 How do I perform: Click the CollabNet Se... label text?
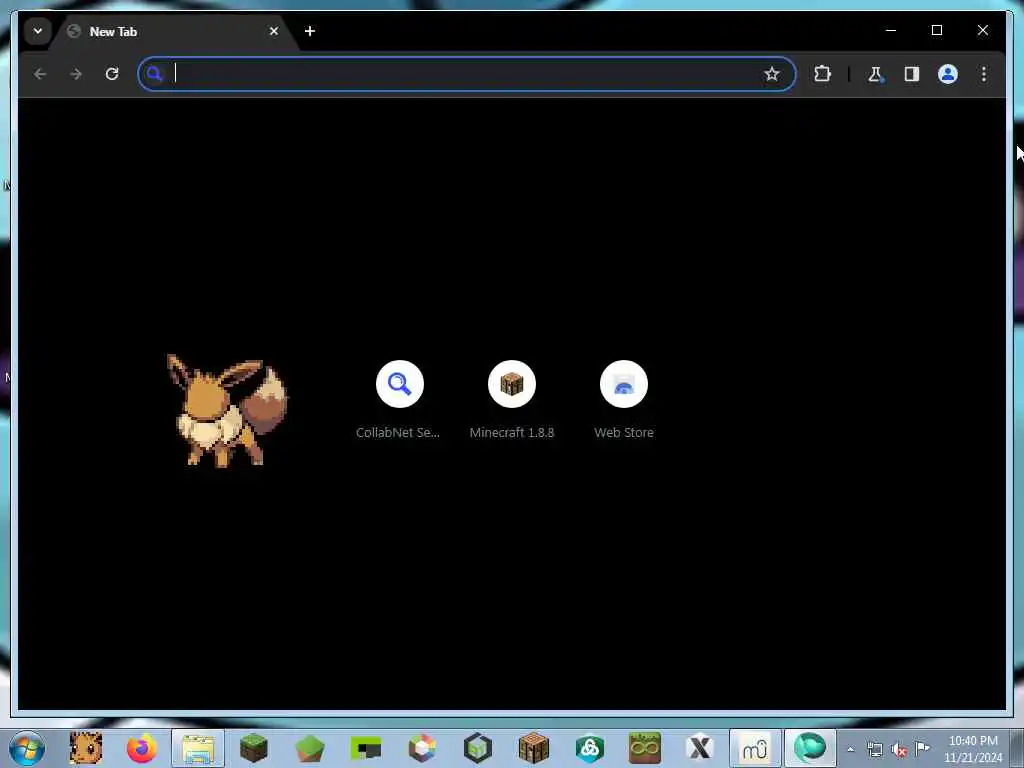(398, 432)
